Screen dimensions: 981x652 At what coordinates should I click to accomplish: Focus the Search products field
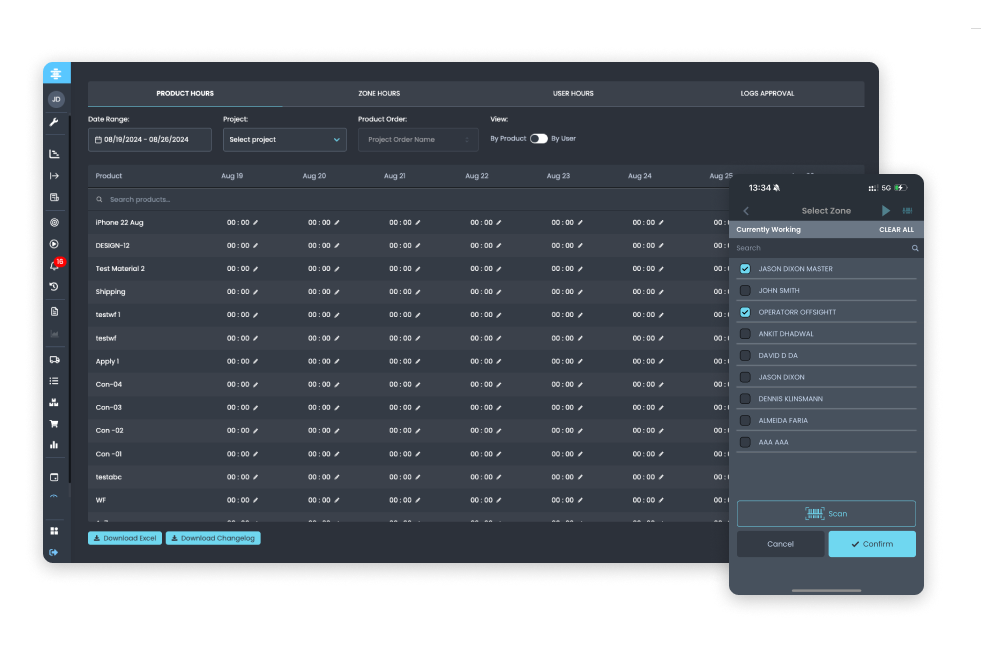click(407, 200)
